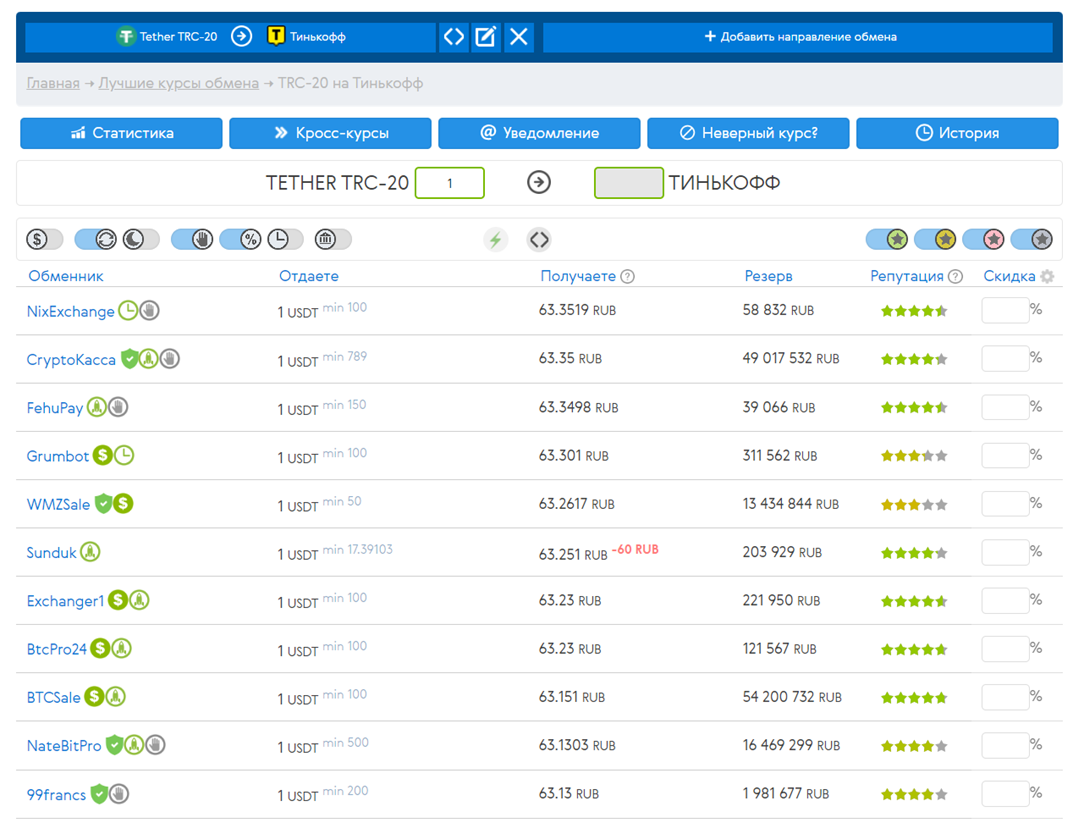Click the dollar badge beside Grumbot
The width and height of the screenshot is (1084, 823).
[103, 456]
